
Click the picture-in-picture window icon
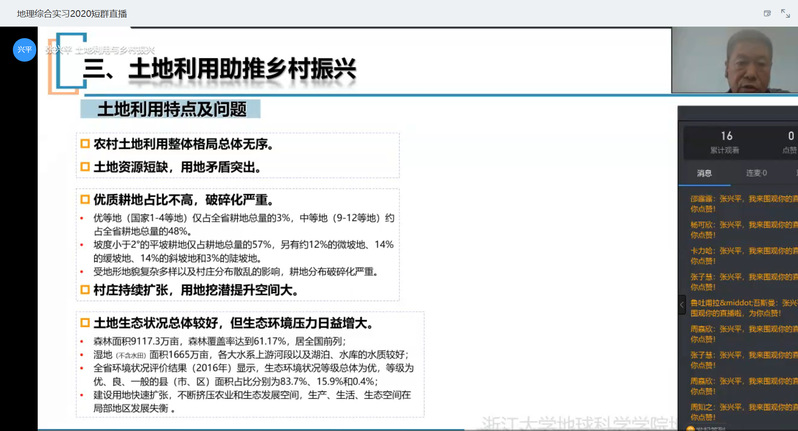pos(767,13)
